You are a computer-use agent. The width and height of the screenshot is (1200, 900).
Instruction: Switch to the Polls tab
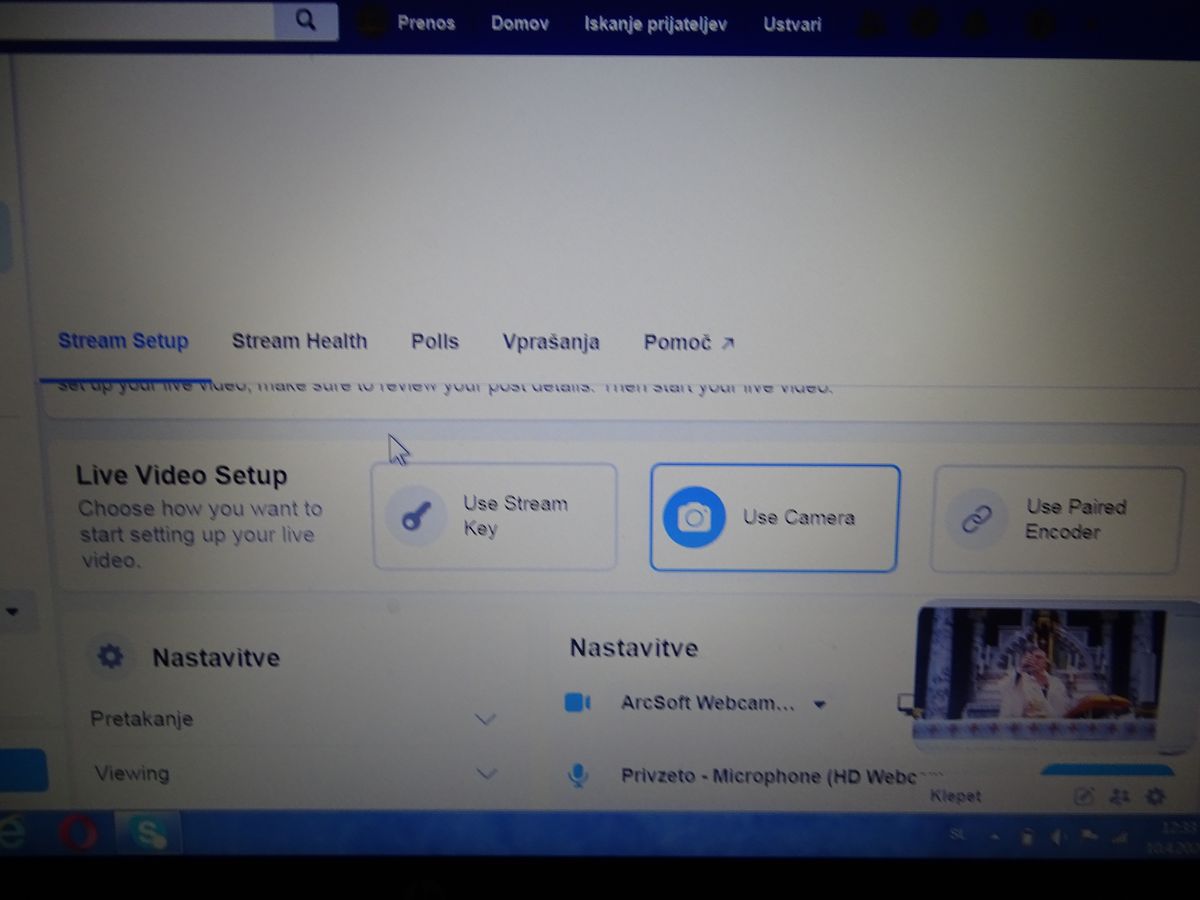[434, 341]
